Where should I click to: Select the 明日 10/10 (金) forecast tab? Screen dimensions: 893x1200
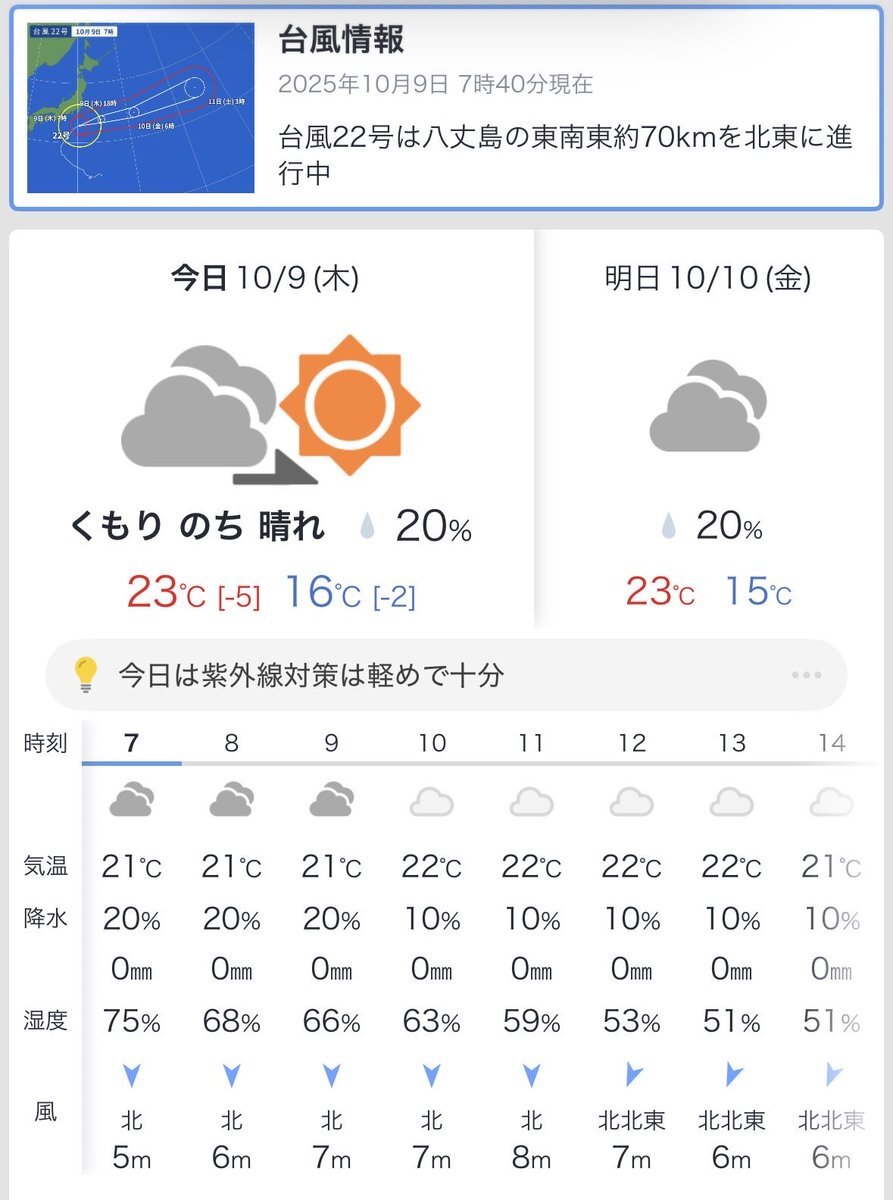tap(708, 278)
